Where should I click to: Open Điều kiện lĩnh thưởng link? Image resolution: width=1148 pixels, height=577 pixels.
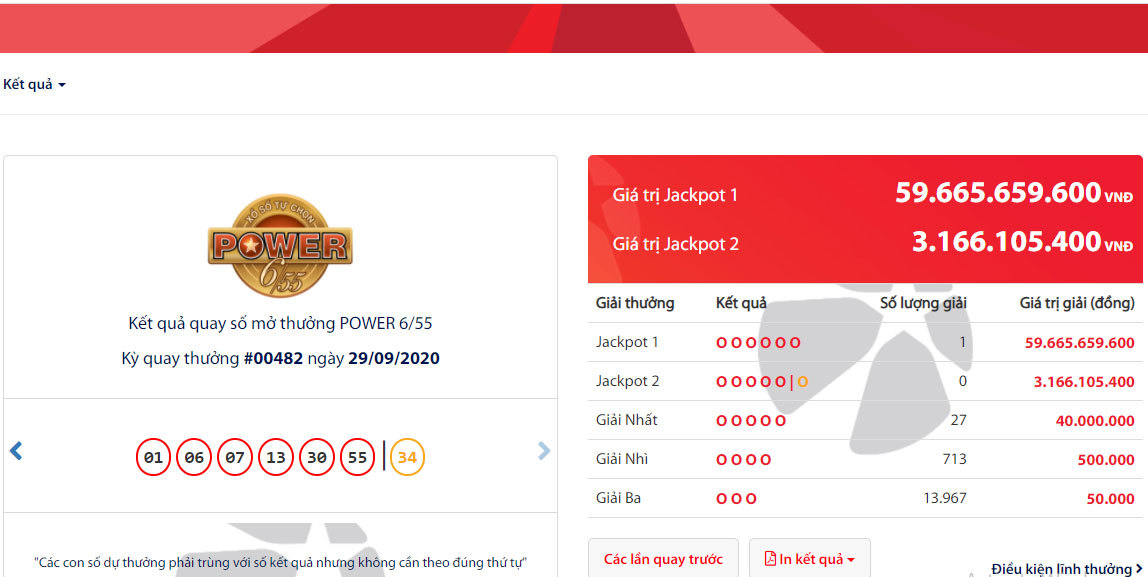coord(1067,569)
